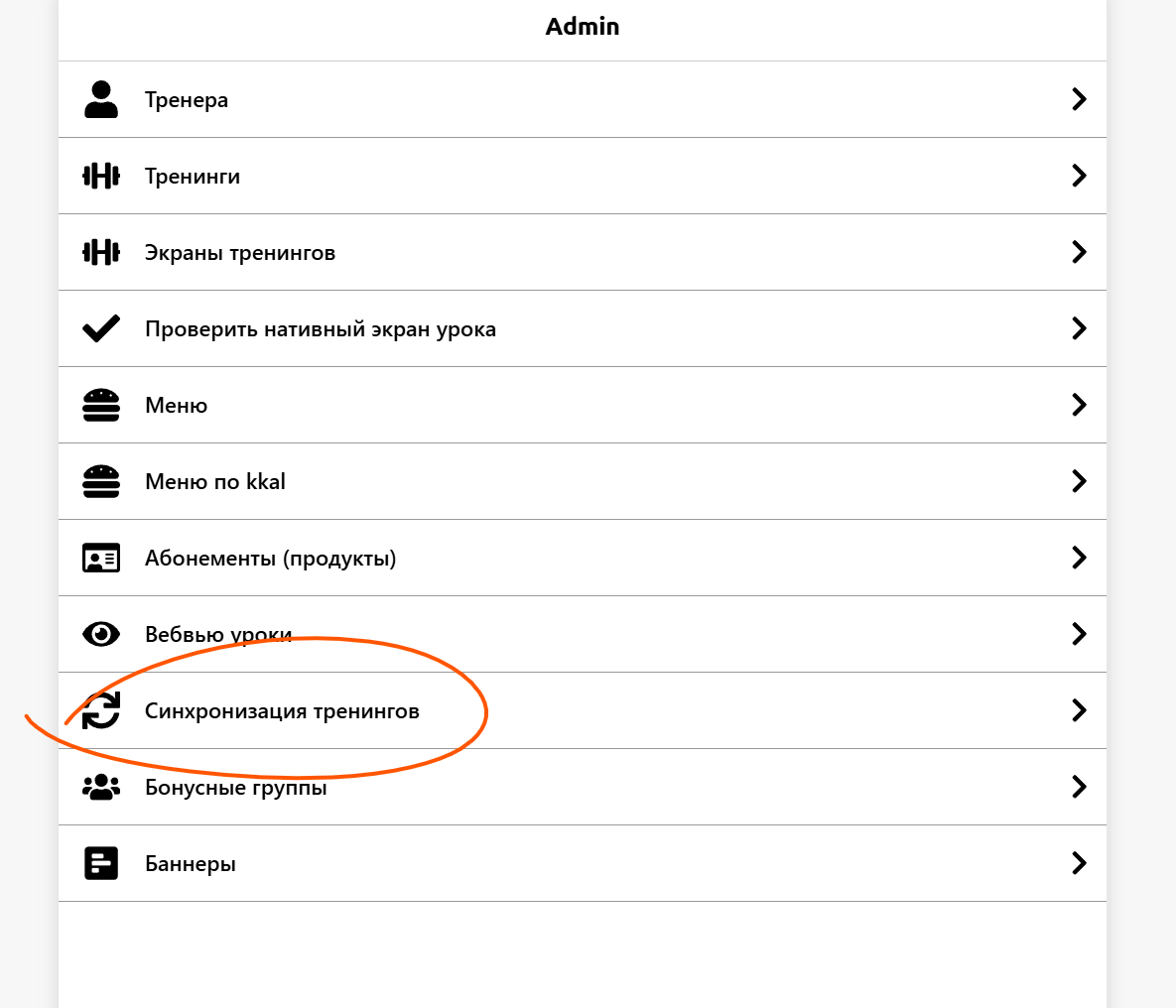This screenshot has width=1176, height=1008.
Task: Click the ID card icon for Абонементы
Action: point(101,559)
